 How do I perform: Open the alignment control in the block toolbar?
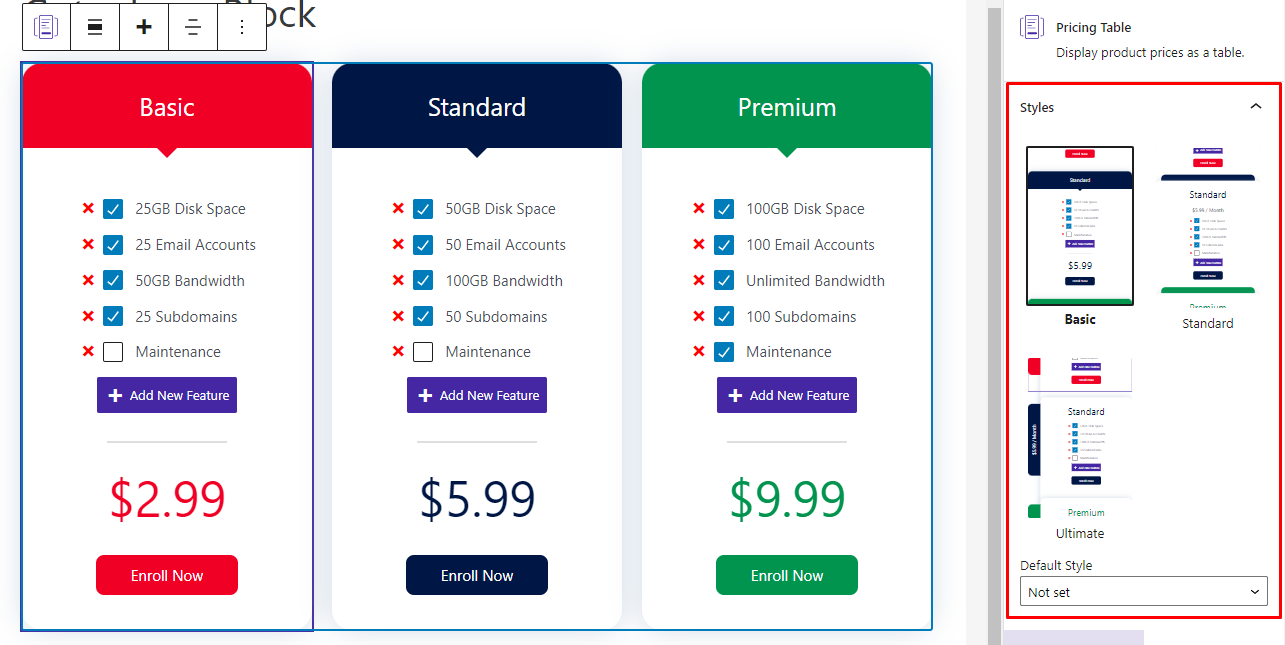tap(94, 26)
